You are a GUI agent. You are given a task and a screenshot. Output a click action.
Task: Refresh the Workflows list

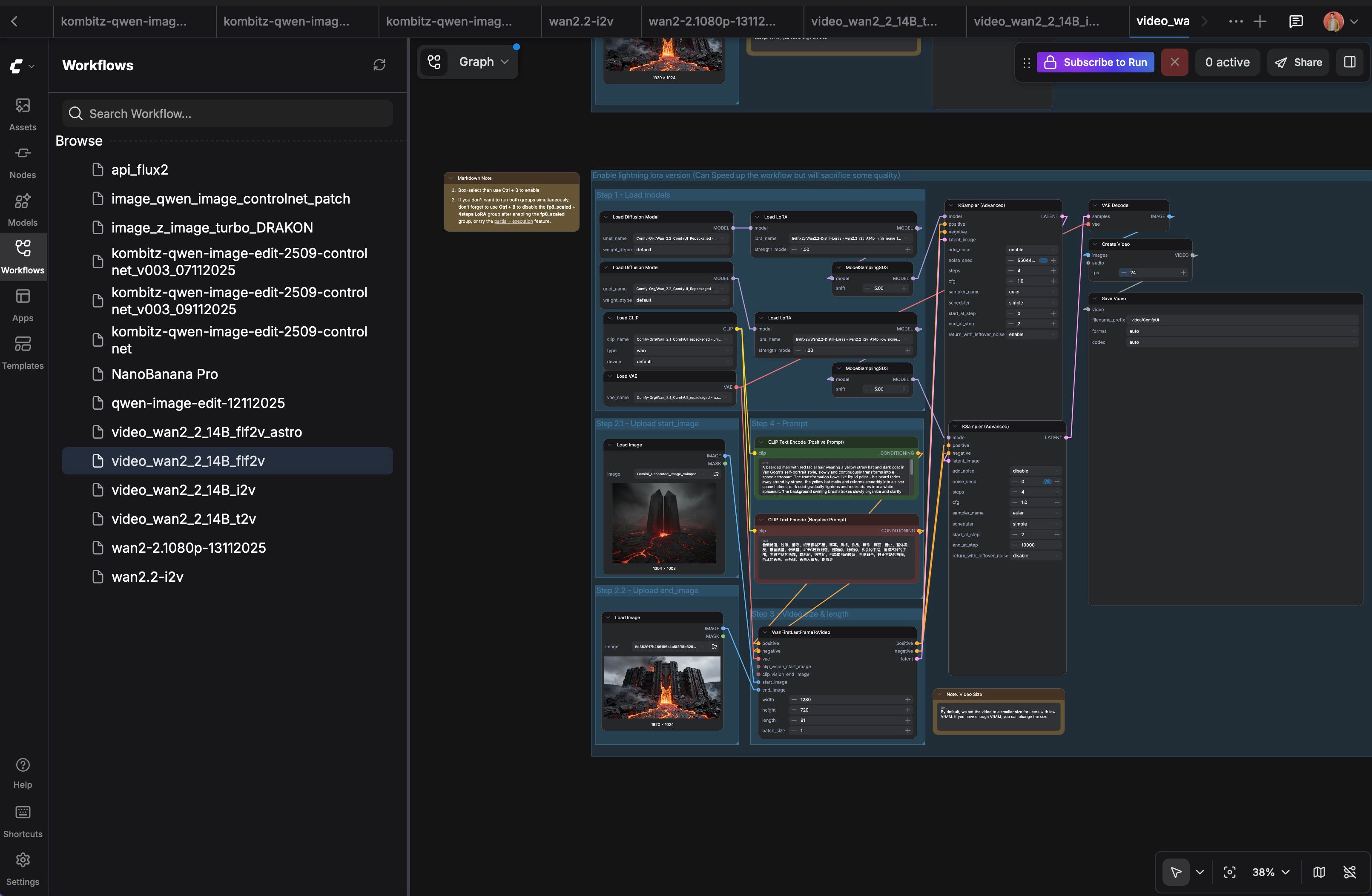[379, 65]
